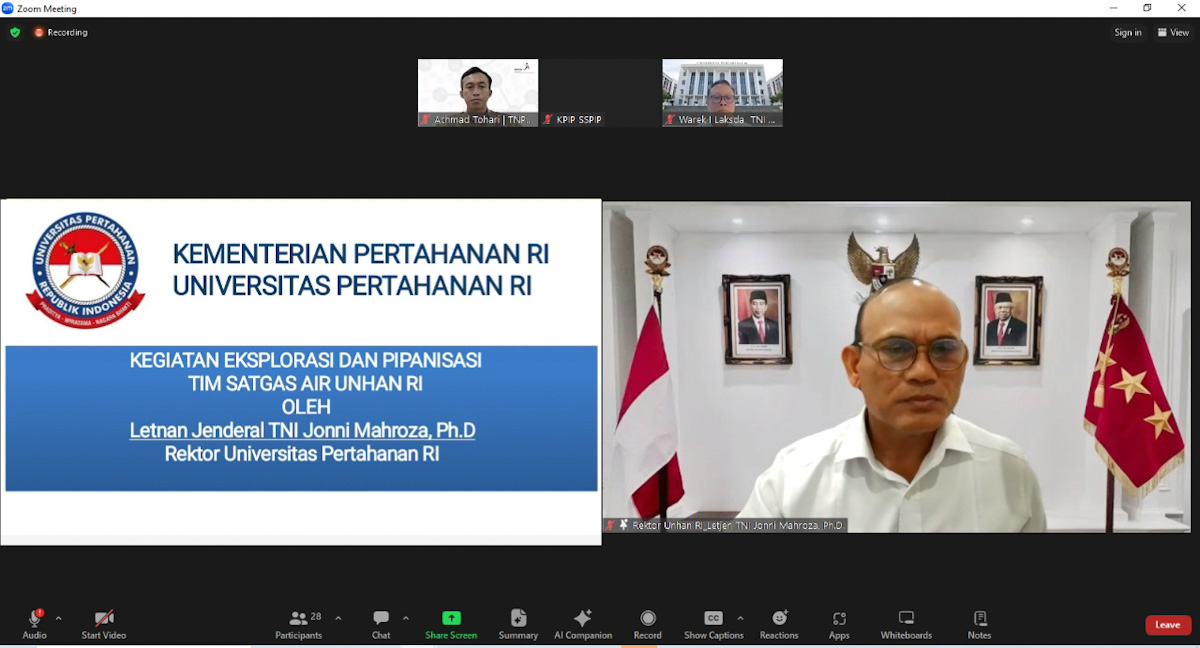This screenshot has width=1200, height=648.
Task: Start recording with Record button
Action: point(648,624)
